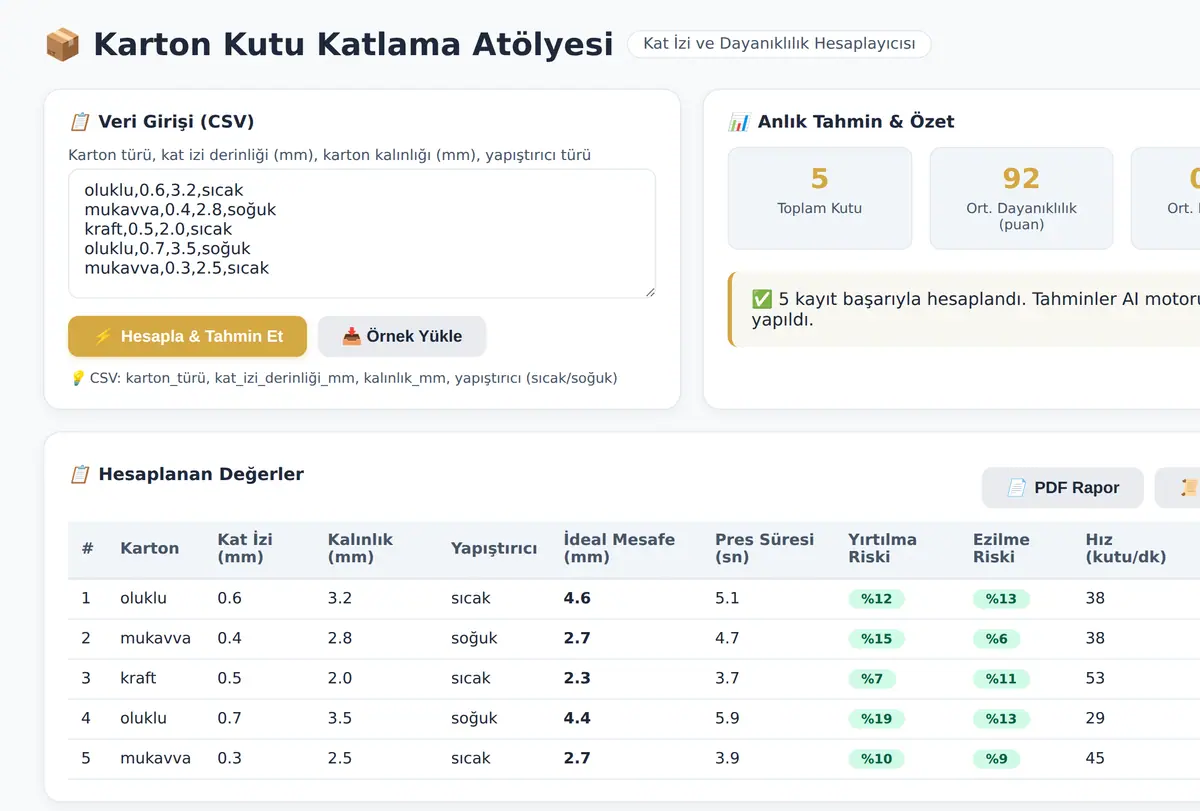The height and width of the screenshot is (811, 1200).
Task: Open the Toplam Kutu summary card
Action: click(820, 198)
